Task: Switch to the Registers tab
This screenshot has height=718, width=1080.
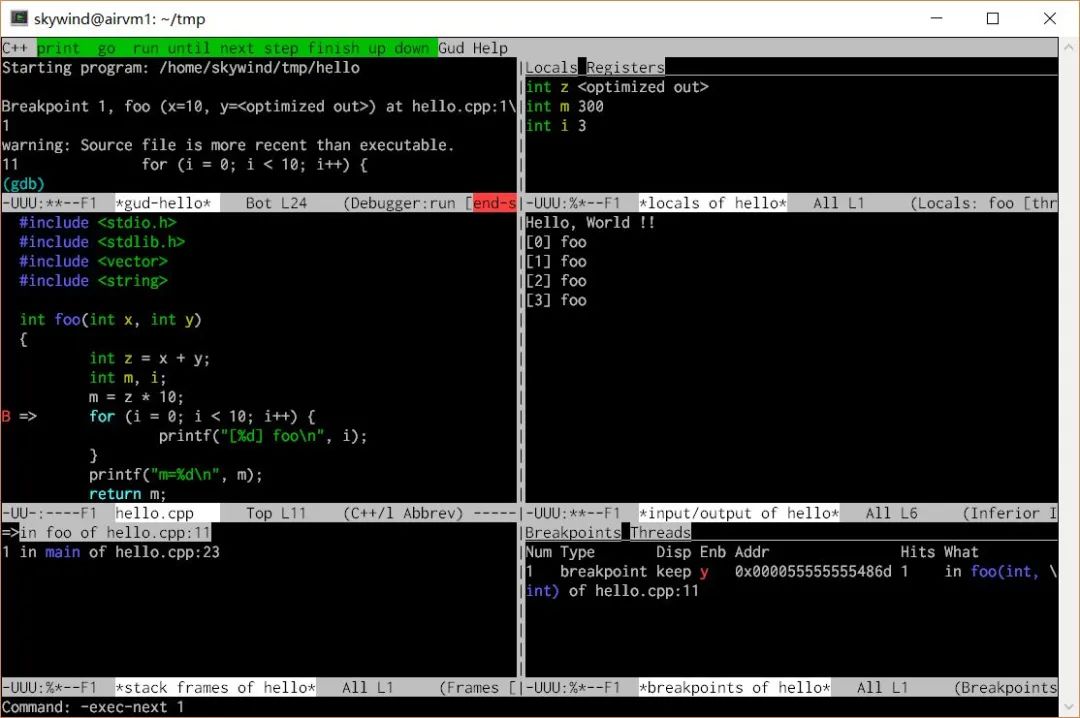Action: [625, 68]
